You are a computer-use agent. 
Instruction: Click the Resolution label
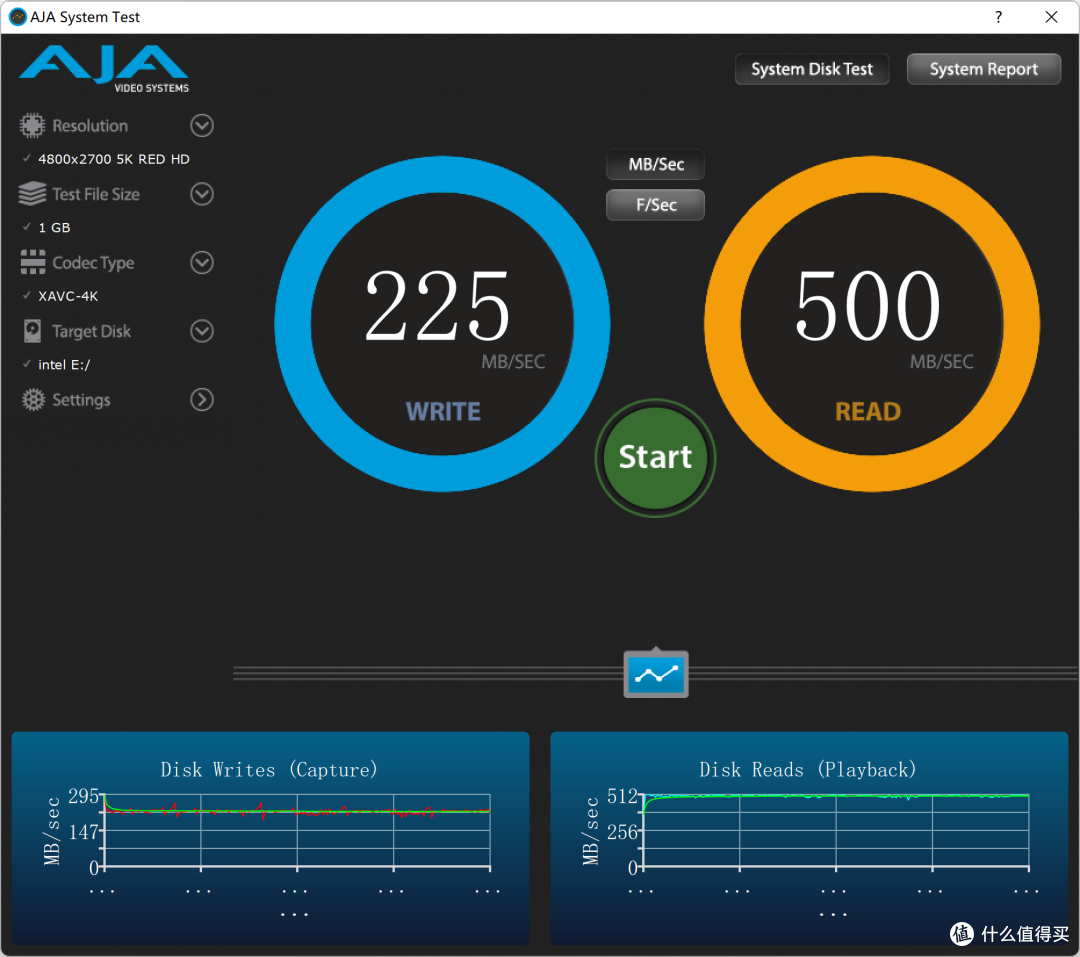pyautogui.click(x=90, y=125)
